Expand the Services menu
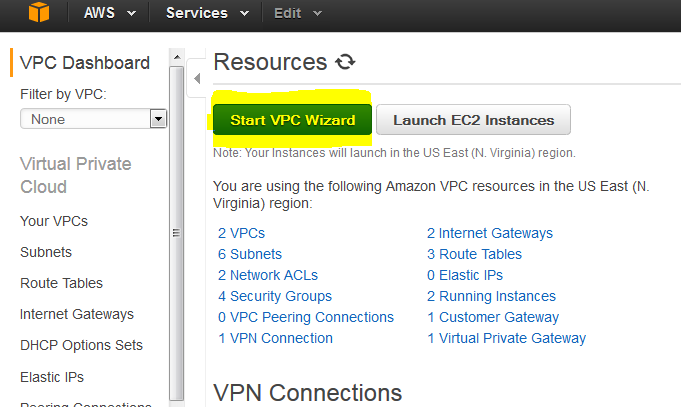 click(x=208, y=13)
